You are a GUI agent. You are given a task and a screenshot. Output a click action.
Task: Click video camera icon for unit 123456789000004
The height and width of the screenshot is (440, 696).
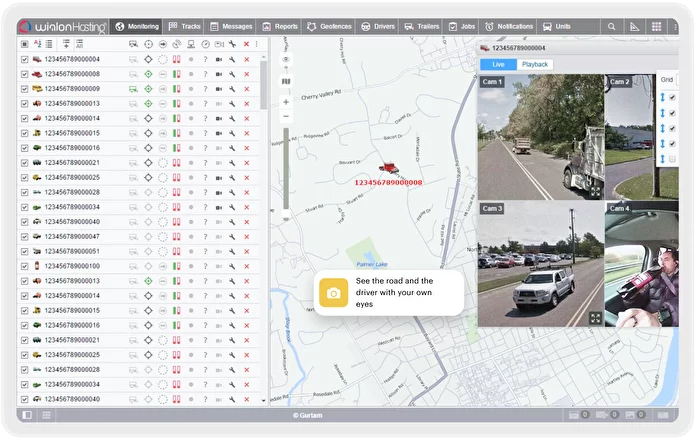tap(218, 59)
